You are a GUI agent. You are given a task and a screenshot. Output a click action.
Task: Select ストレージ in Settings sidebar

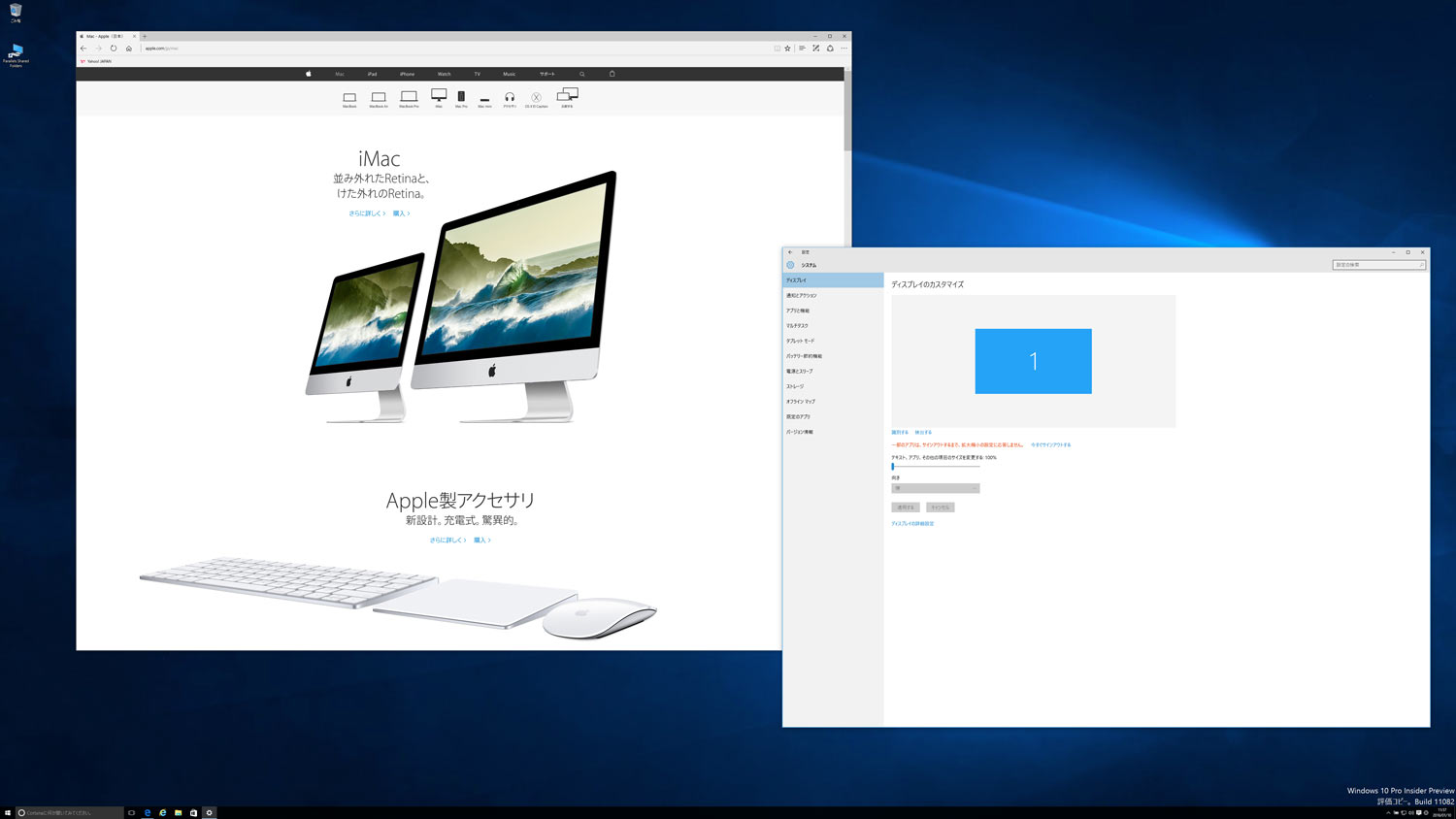833,386
